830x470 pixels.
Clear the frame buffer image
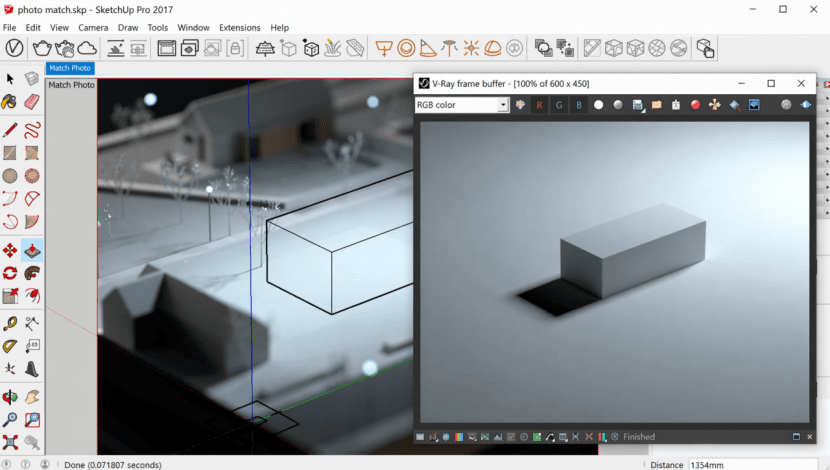pos(676,105)
